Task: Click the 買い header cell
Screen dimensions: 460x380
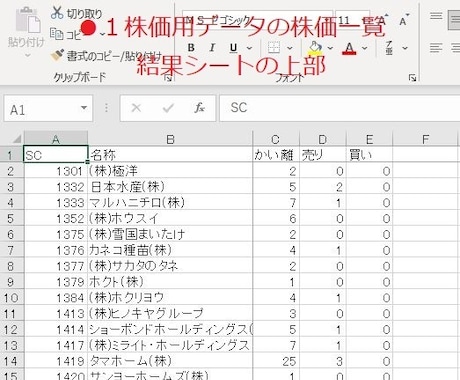Action: pos(369,155)
